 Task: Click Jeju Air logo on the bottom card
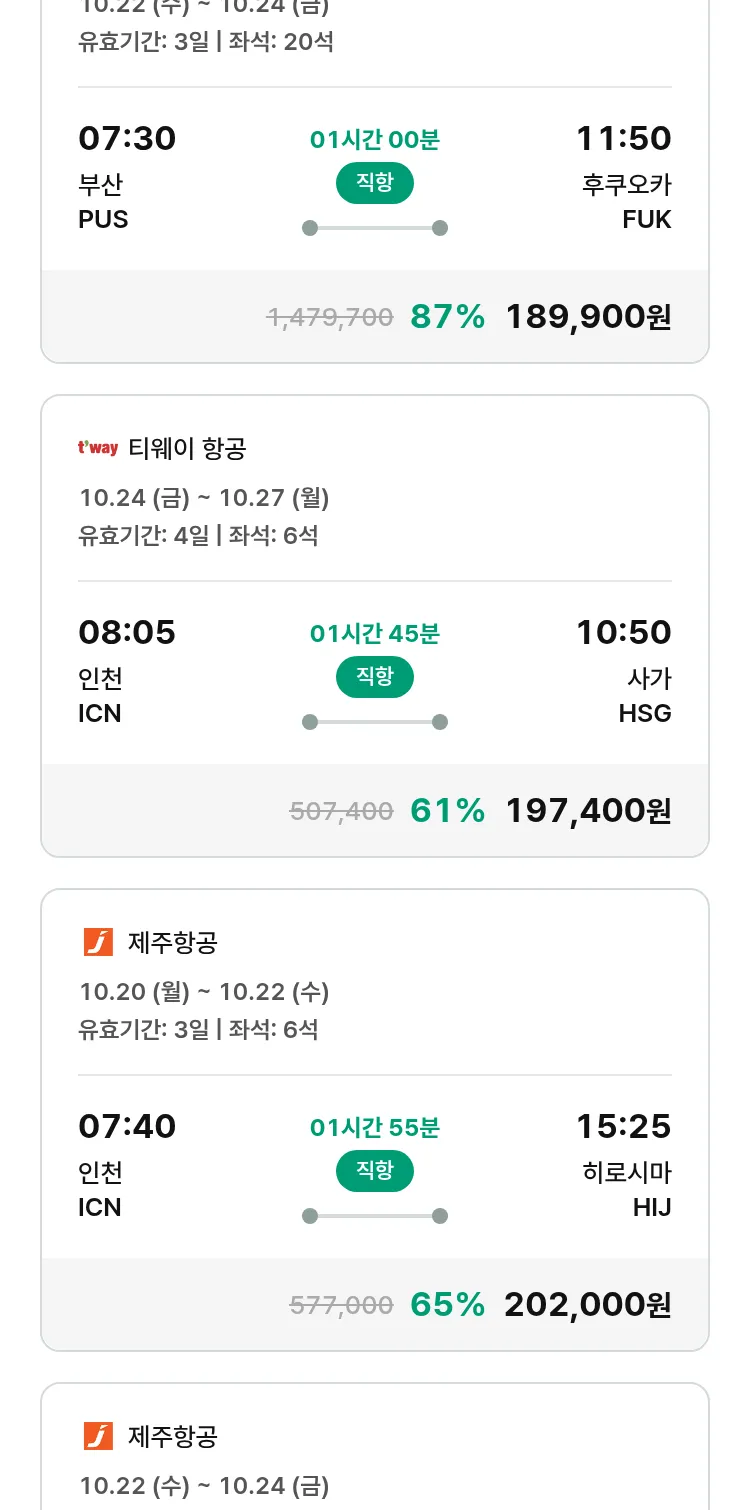[98, 1436]
